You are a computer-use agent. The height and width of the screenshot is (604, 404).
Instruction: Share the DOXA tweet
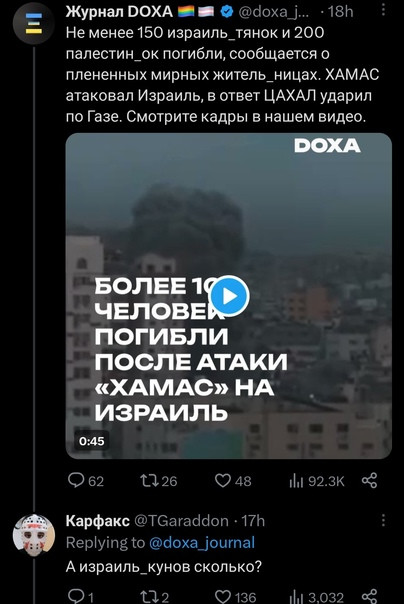coord(370,481)
